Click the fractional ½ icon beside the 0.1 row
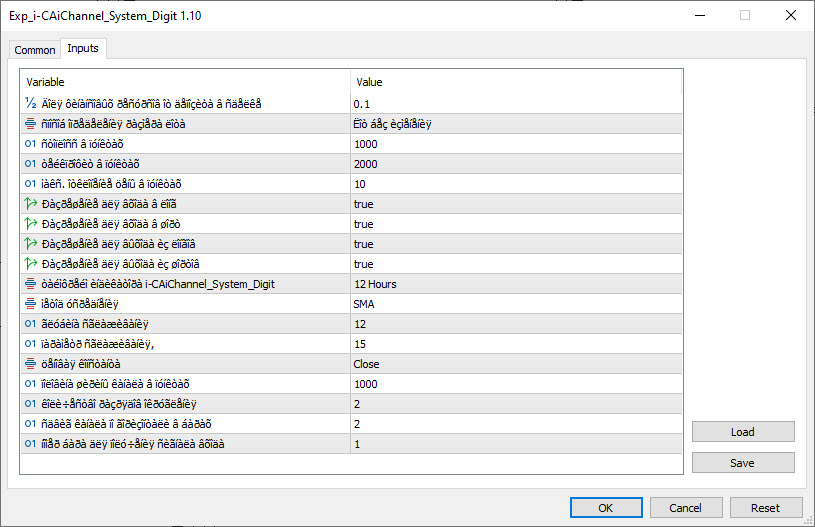815x527 pixels. tap(31, 104)
